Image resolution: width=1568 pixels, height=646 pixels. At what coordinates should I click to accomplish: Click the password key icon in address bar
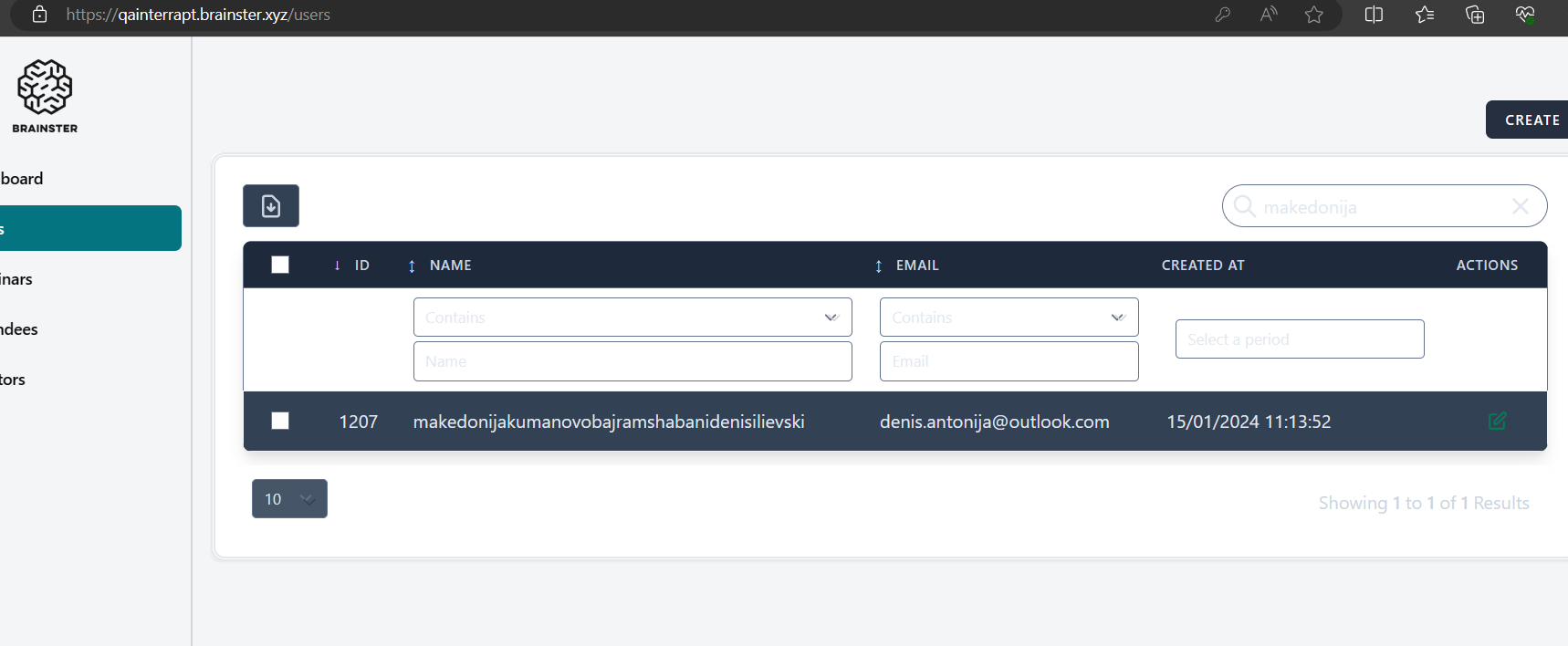tap(1223, 15)
